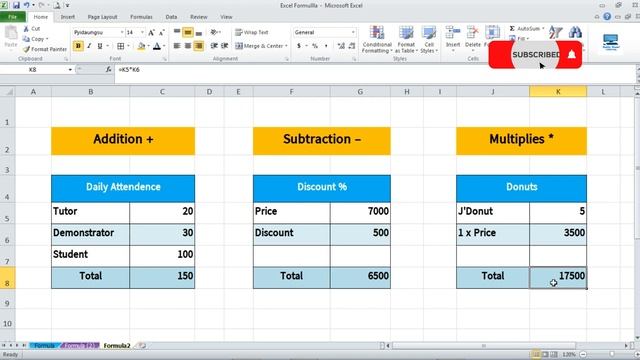Click the zoom slider in status bar
The height and width of the screenshot is (360, 640).
pyautogui.click(x=611, y=354)
